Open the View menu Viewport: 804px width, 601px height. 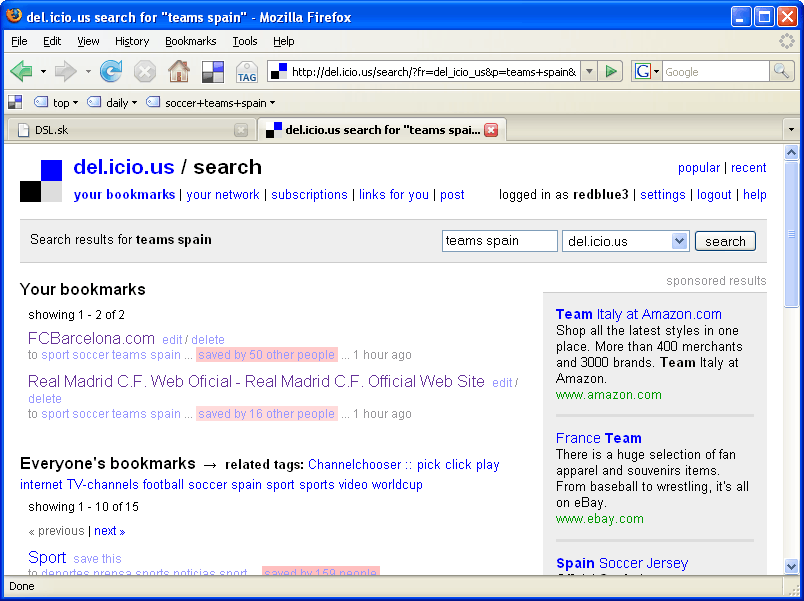[88, 41]
